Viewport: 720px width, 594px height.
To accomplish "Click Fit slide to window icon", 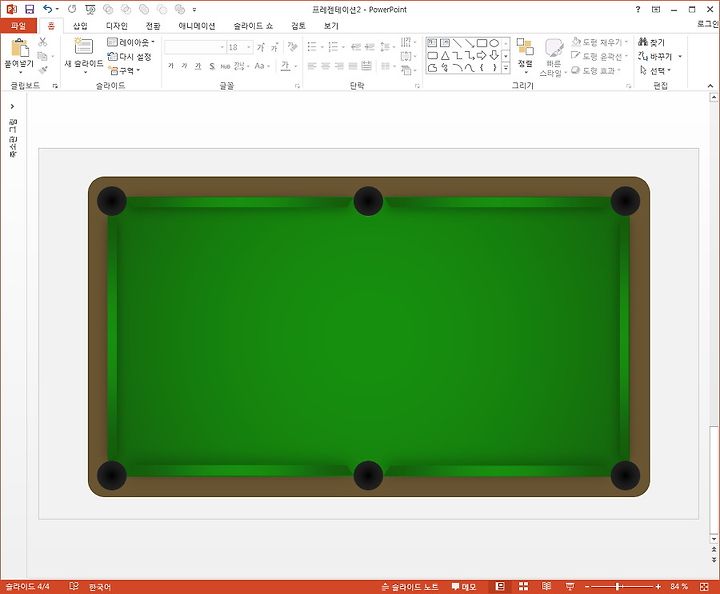I will (x=704, y=587).
